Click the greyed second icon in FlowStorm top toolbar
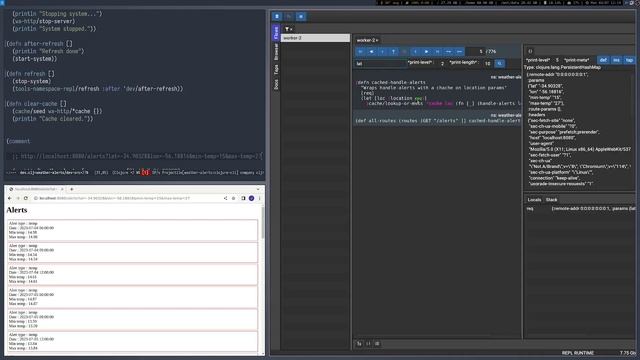This screenshot has height=360, width=640. pyautogui.click(x=289, y=16)
